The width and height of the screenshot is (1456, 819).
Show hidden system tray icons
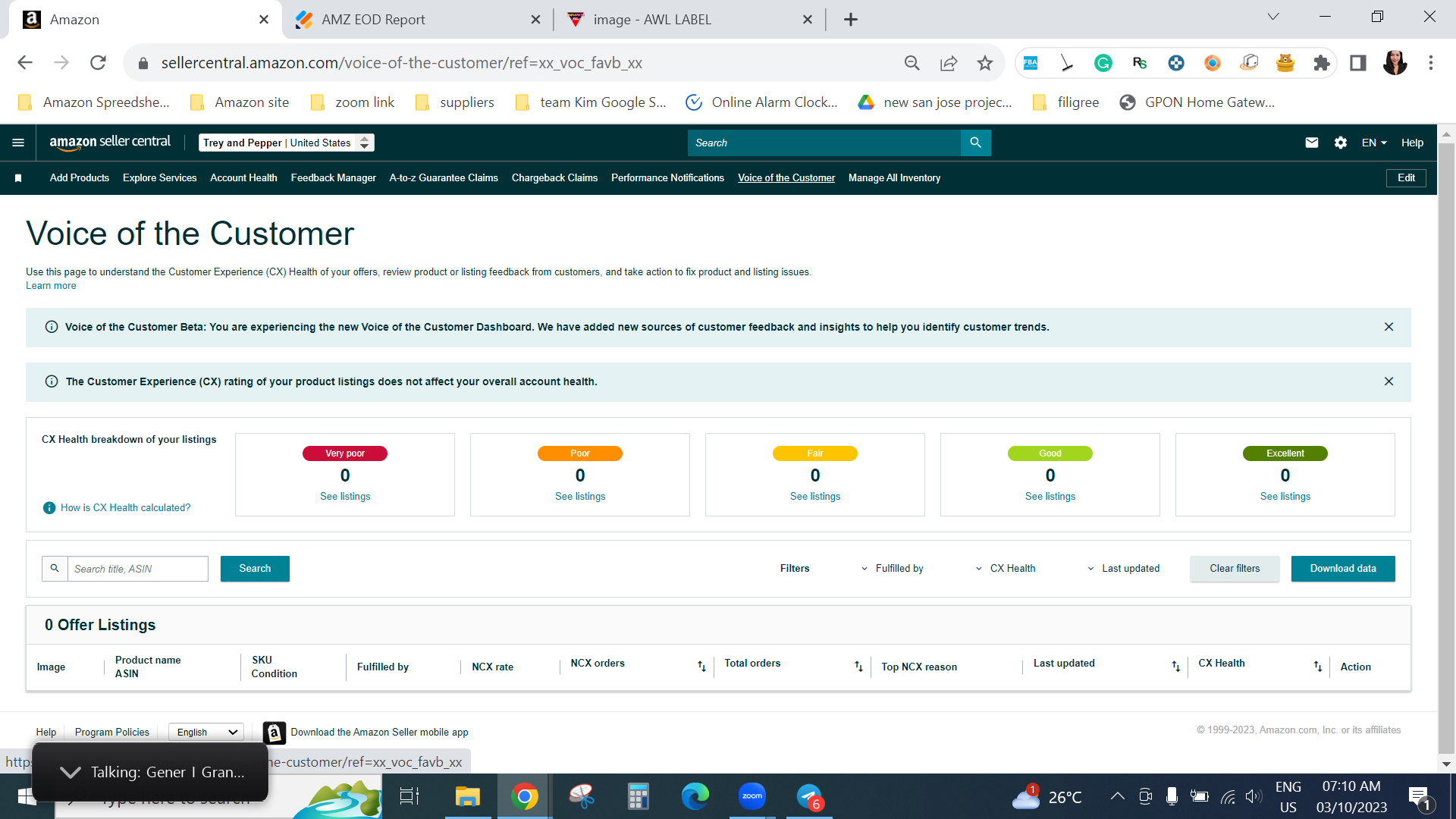click(1117, 796)
